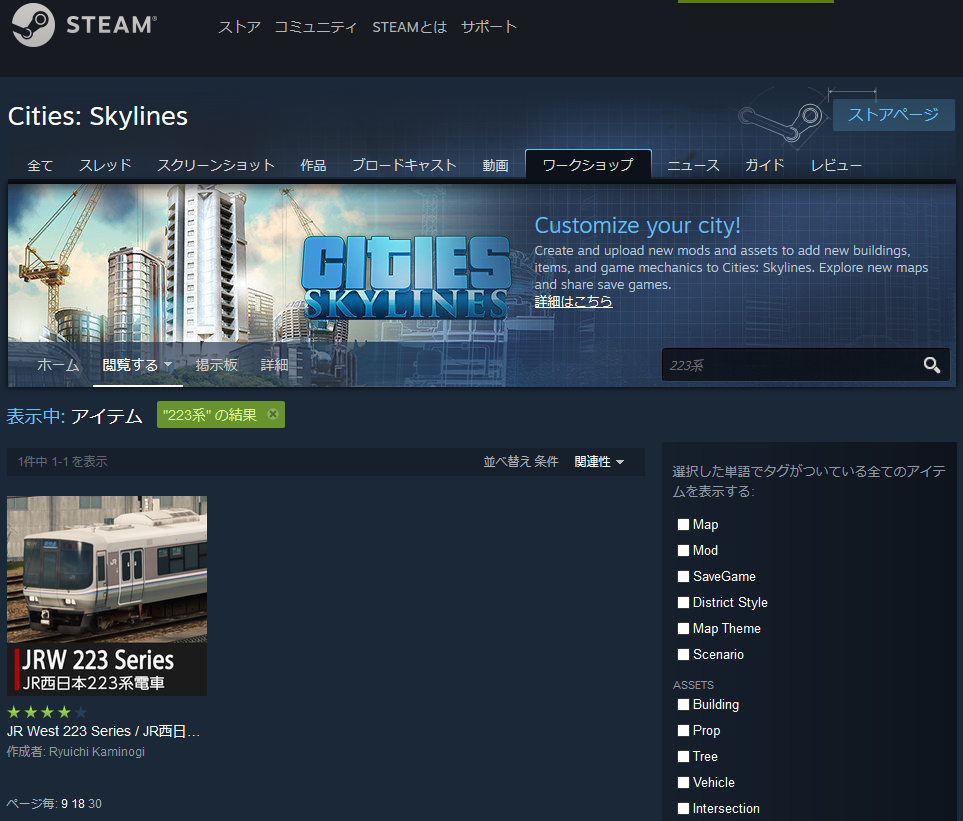Click the search magnifier icon
963x821 pixels.
point(932,365)
